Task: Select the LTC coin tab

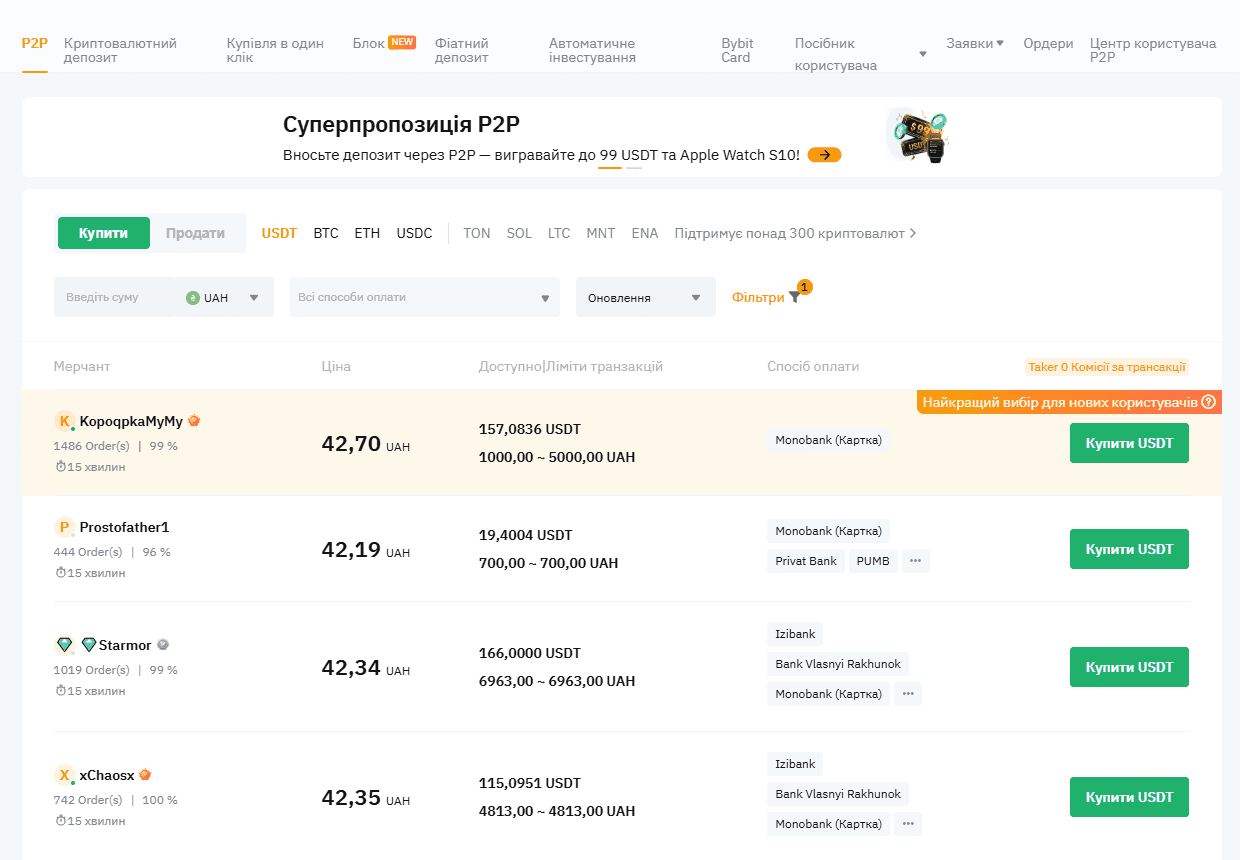Action: (559, 233)
